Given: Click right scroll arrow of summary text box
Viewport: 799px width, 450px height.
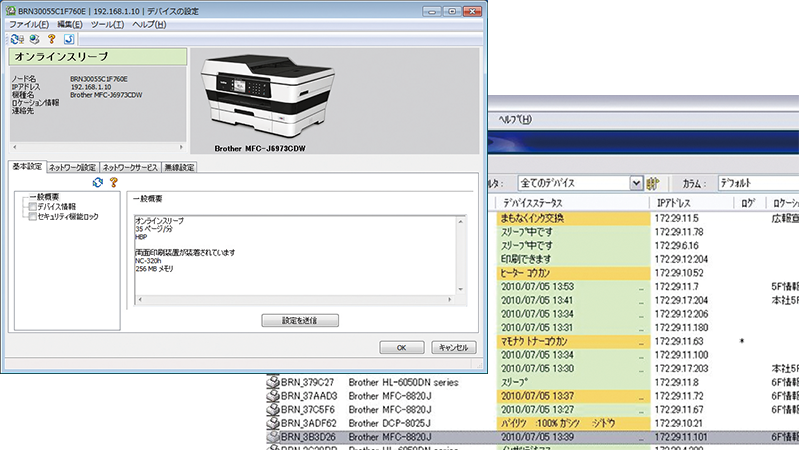Looking at the screenshot, I should (x=449, y=300).
